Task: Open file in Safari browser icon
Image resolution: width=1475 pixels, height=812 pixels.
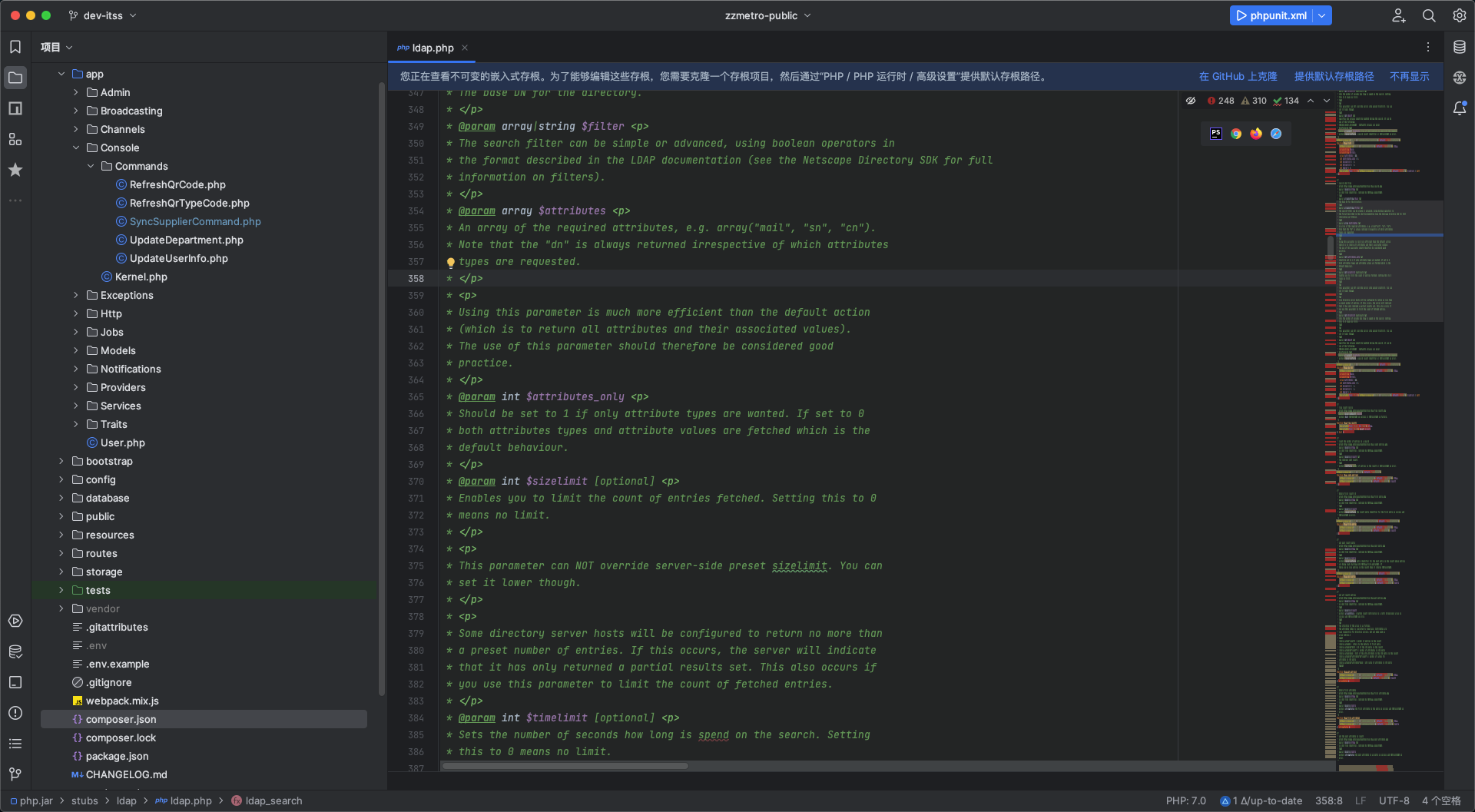Action: click(x=1276, y=134)
